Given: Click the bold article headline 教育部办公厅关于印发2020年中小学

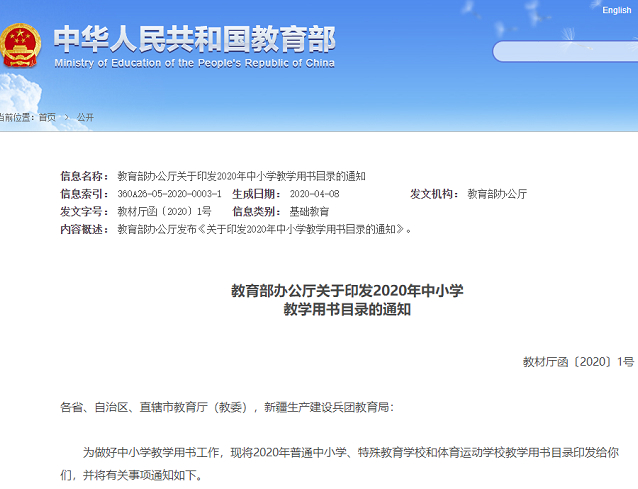Looking at the screenshot, I should 347,291.
